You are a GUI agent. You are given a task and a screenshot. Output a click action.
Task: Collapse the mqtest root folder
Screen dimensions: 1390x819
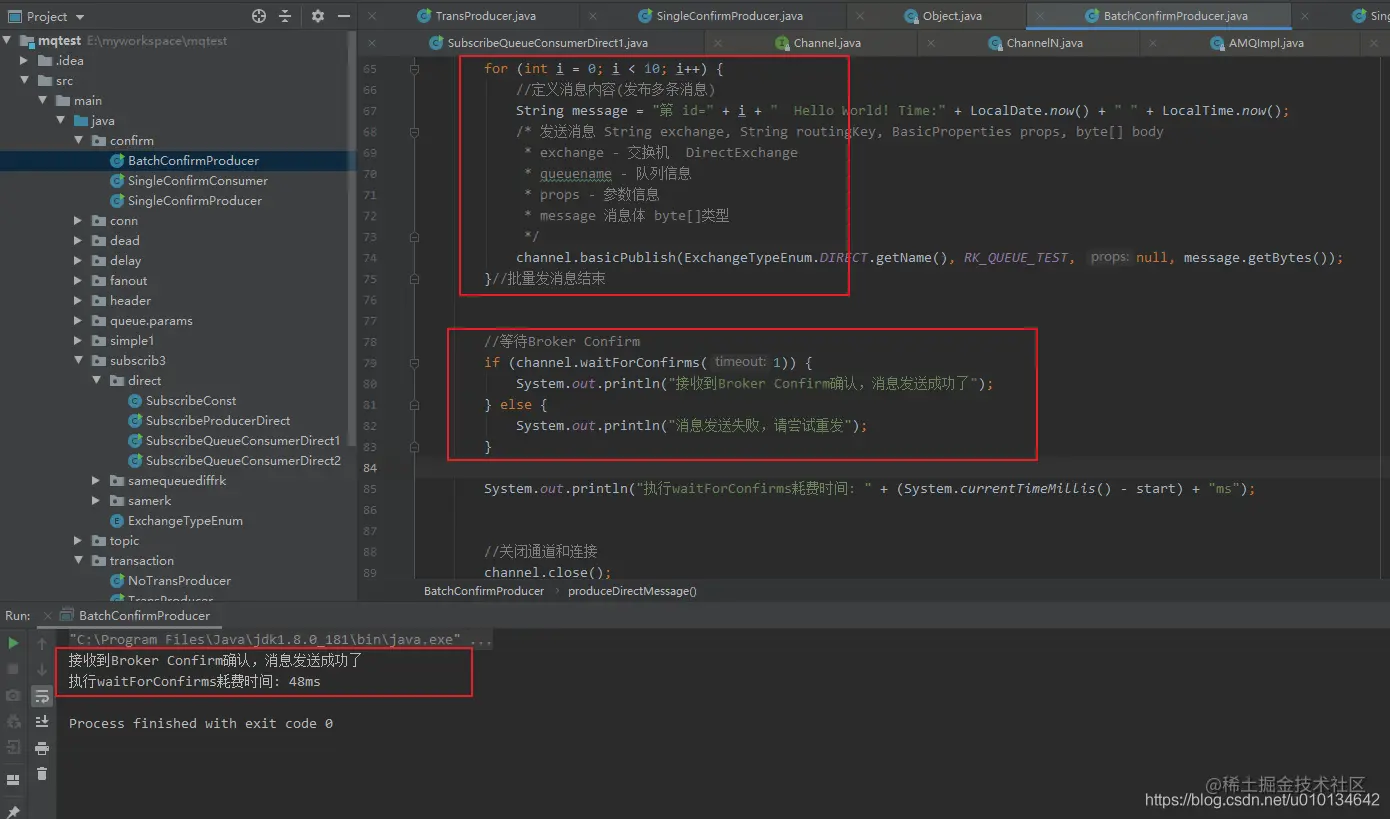8,41
